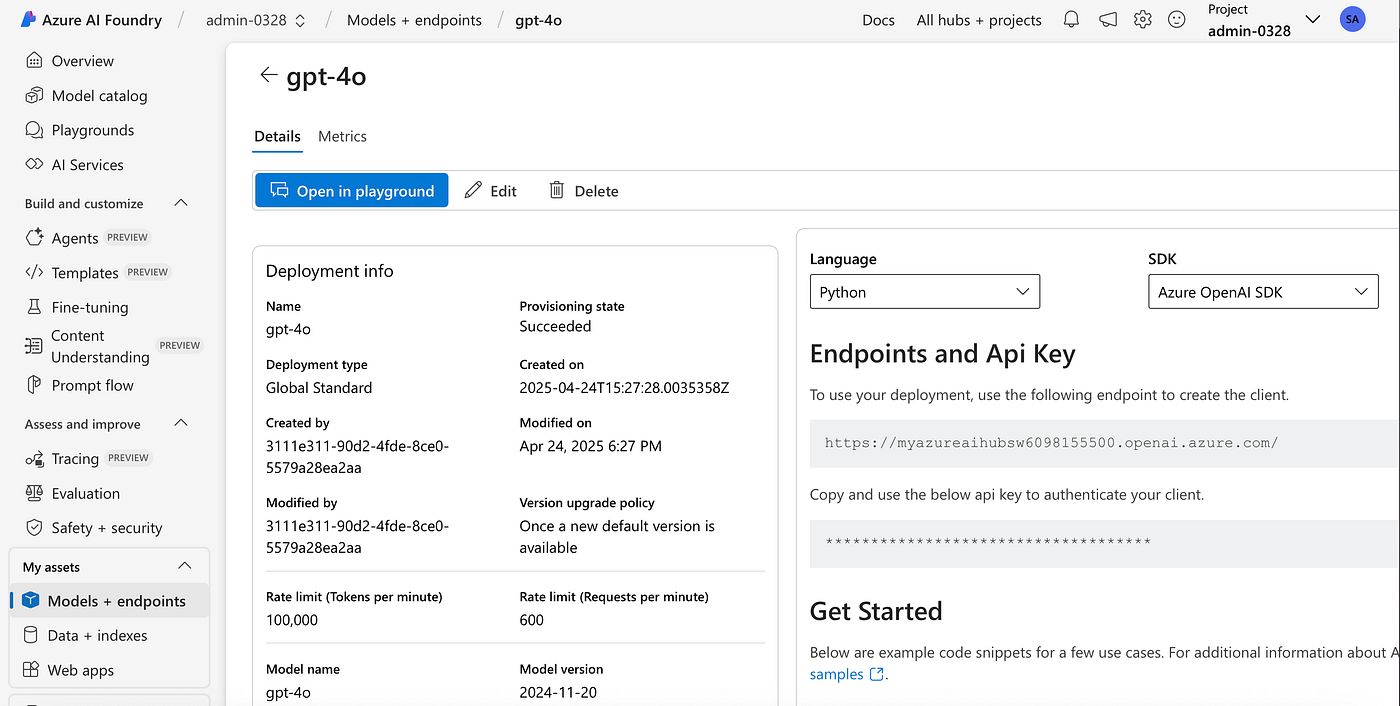This screenshot has width=1400, height=706.
Task: Delete the gpt-4o deployment
Action: (x=584, y=191)
